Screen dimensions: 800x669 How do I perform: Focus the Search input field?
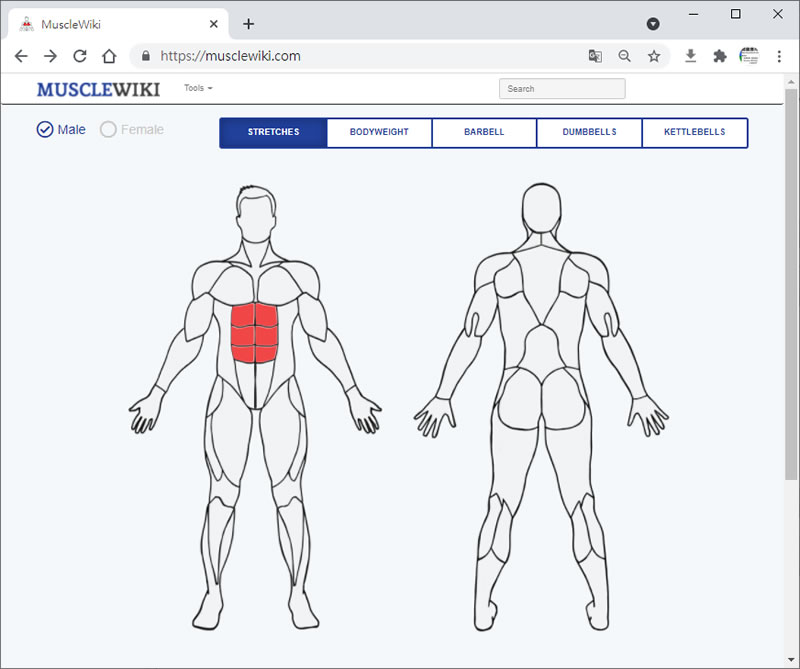click(x=562, y=89)
